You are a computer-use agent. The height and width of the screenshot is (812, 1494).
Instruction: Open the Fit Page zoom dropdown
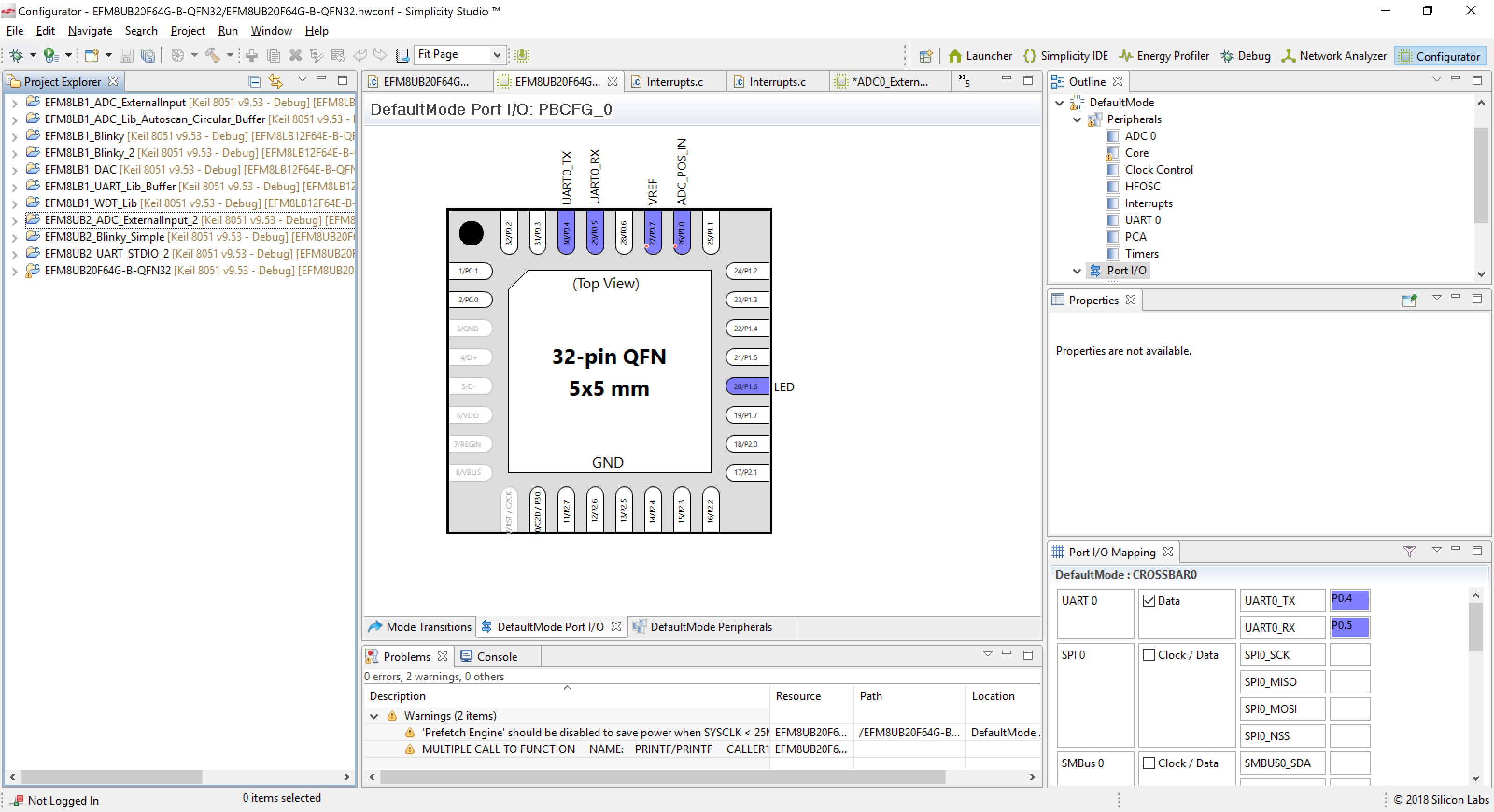[x=496, y=55]
